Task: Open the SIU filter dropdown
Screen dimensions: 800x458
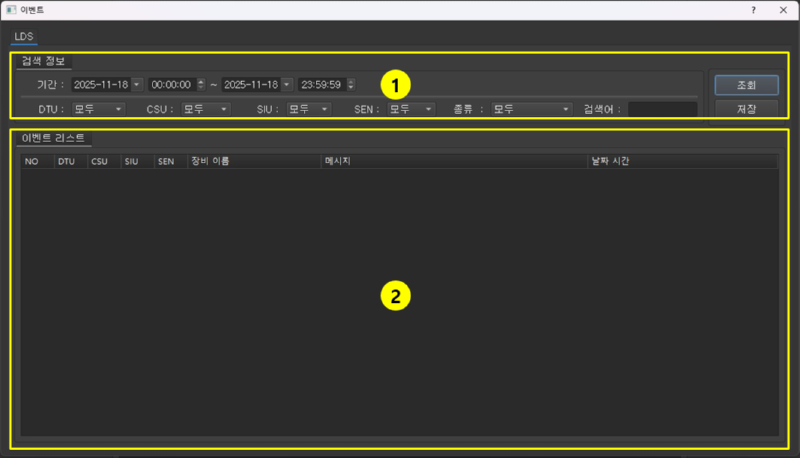Action: tap(309, 109)
